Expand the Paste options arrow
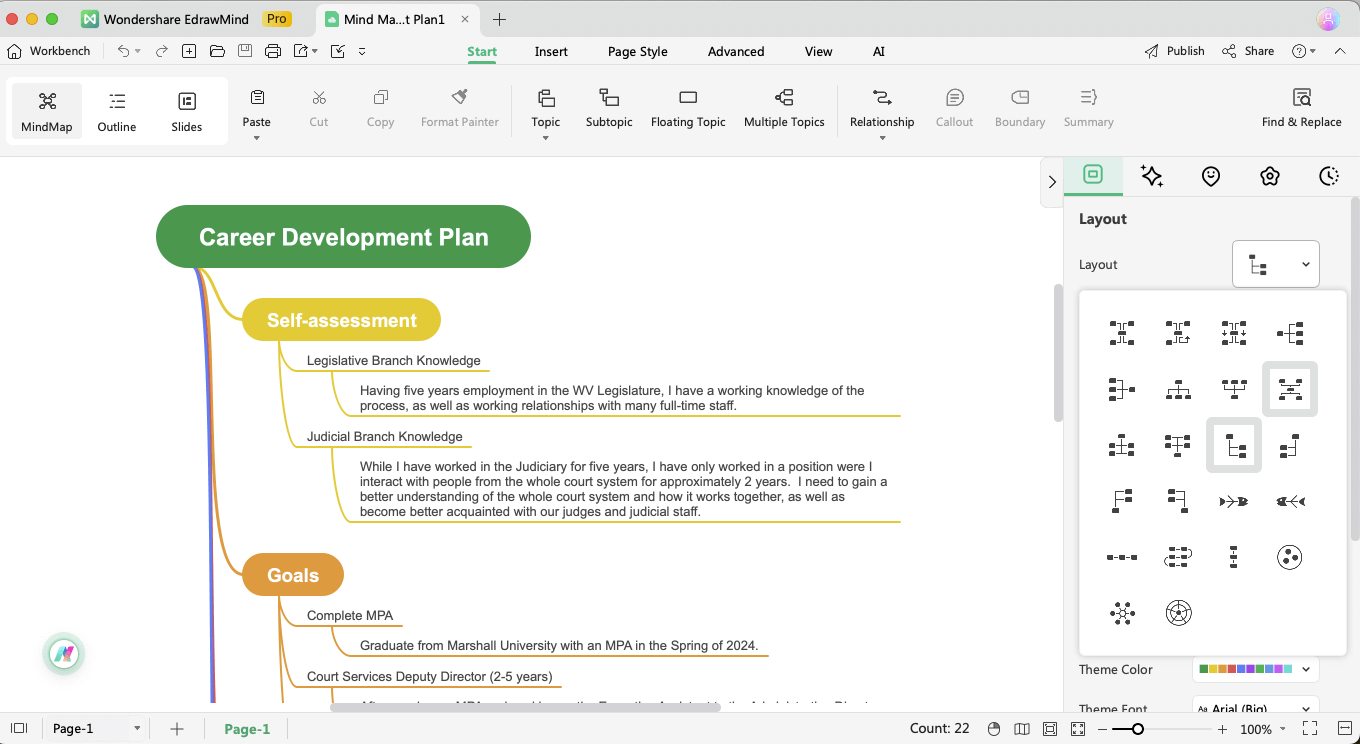Image resolution: width=1360 pixels, height=744 pixels. (x=257, y=138)
